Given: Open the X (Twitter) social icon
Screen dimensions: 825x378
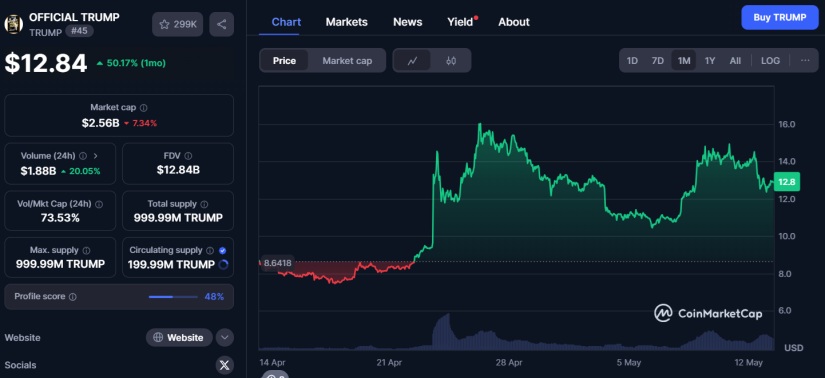Looking at the screenshot, I should pyautogui.click(x=225, y=365).
